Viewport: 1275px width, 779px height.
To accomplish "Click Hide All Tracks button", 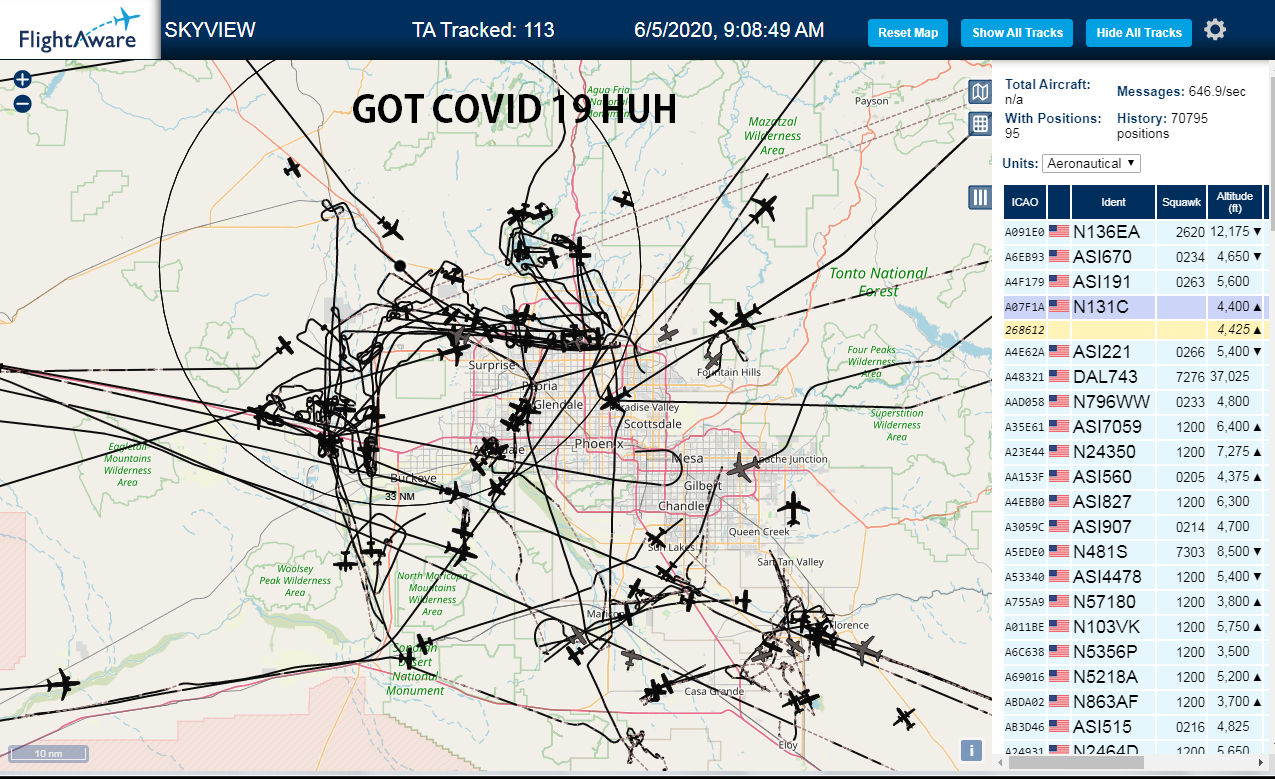I will tap(1139, 33).
